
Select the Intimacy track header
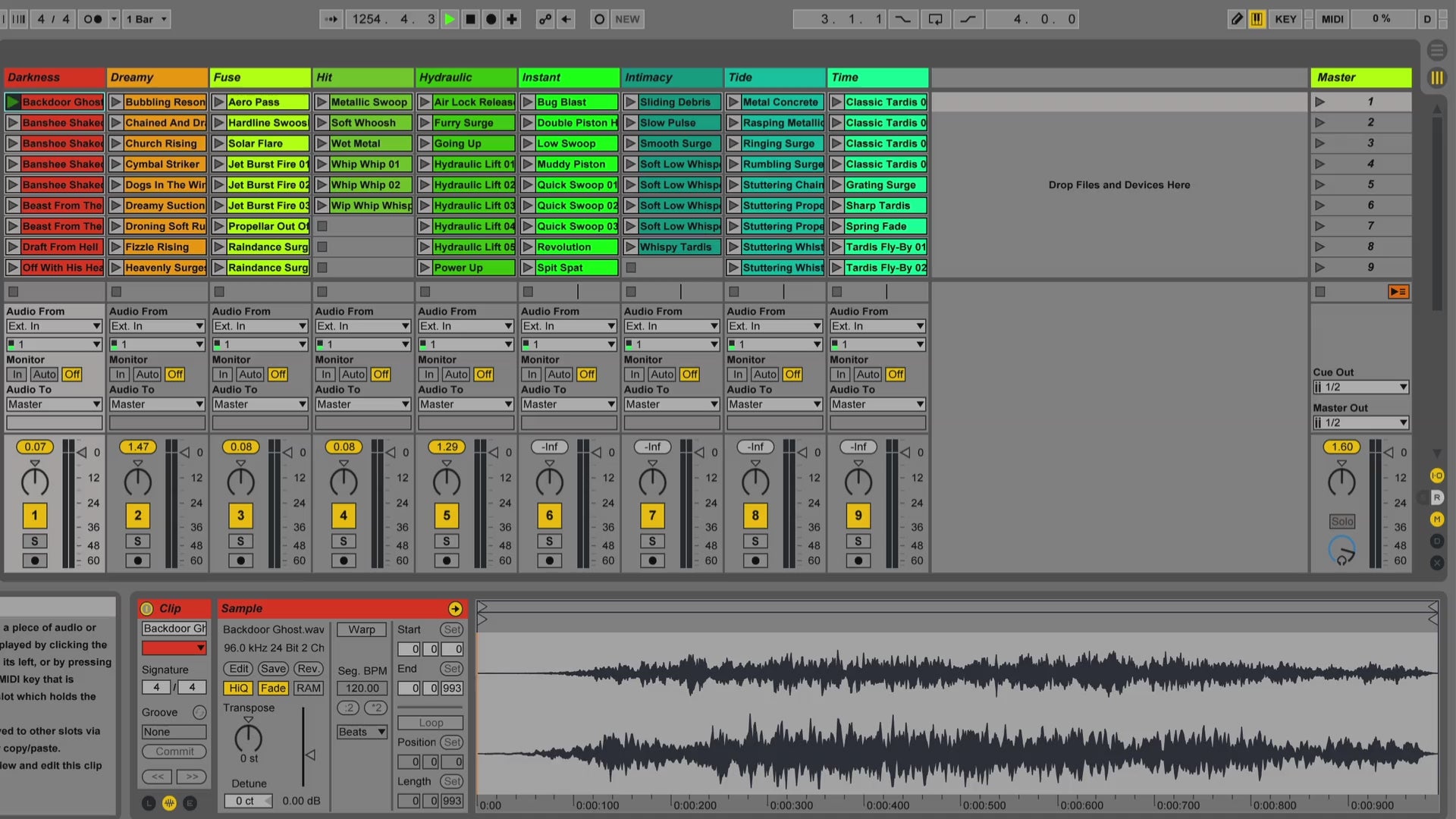(671, 77)
